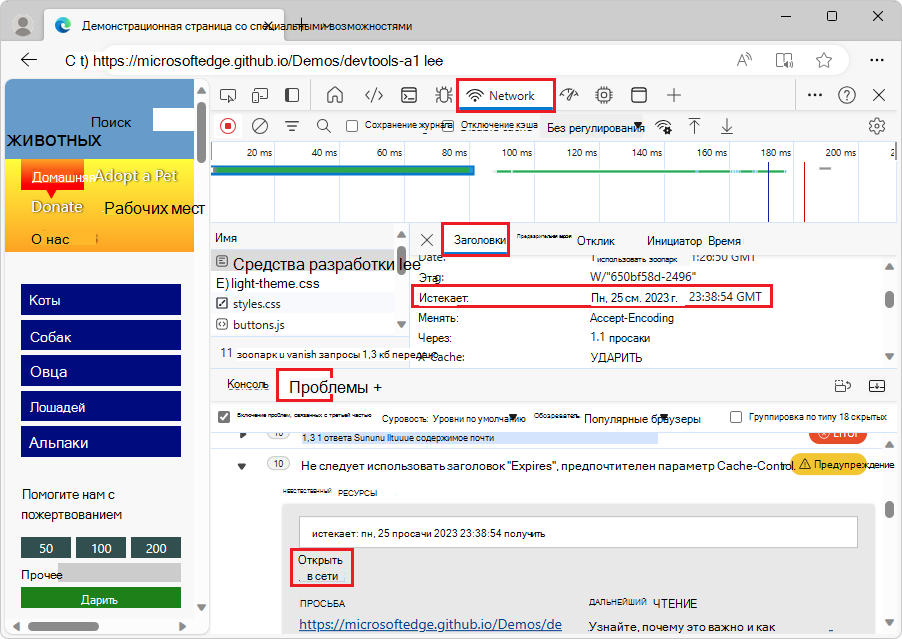
Task: Export HAR file download arrow
Action: click(x=727, y=126)
